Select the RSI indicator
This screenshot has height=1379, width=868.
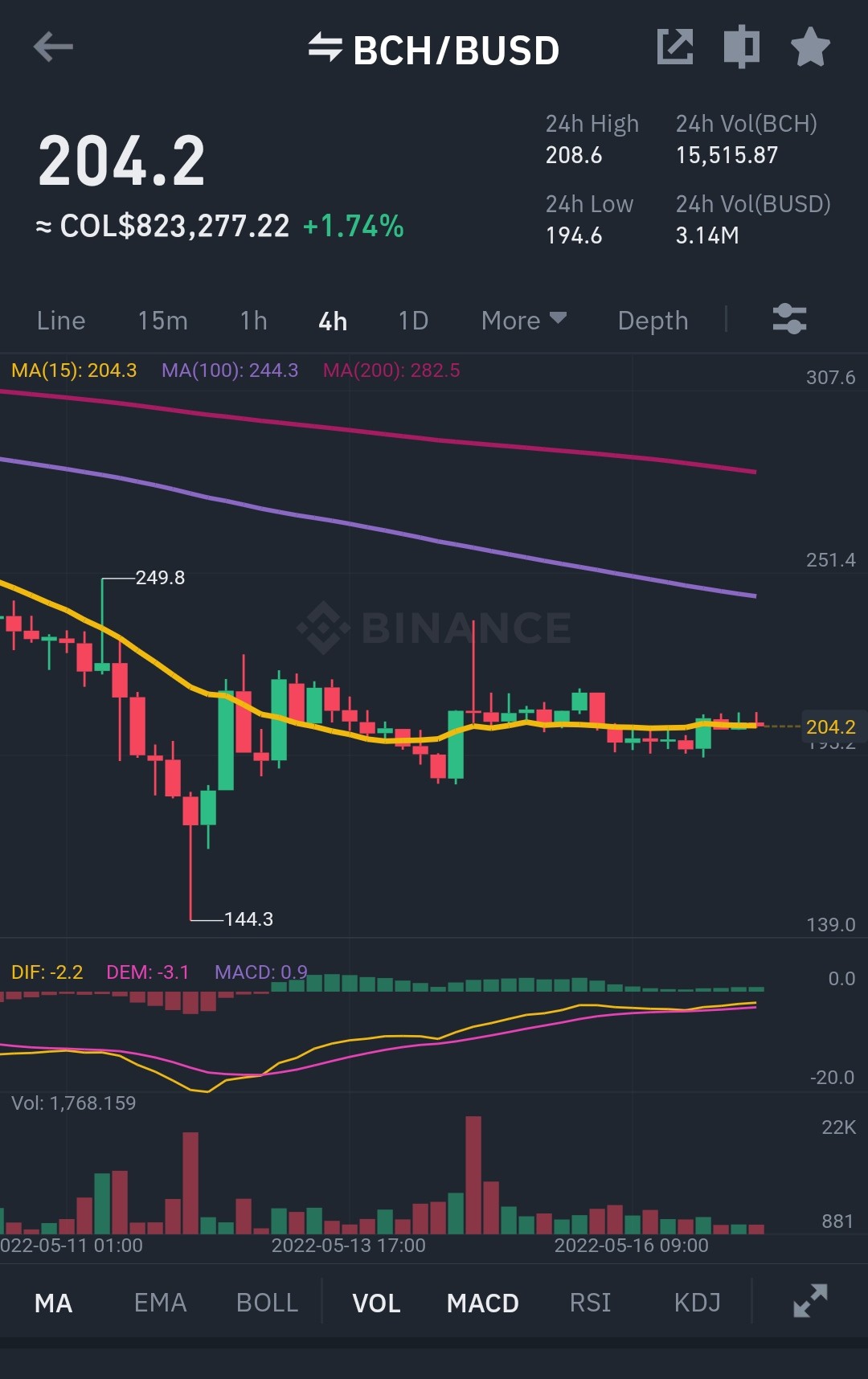coord(591,1303)
